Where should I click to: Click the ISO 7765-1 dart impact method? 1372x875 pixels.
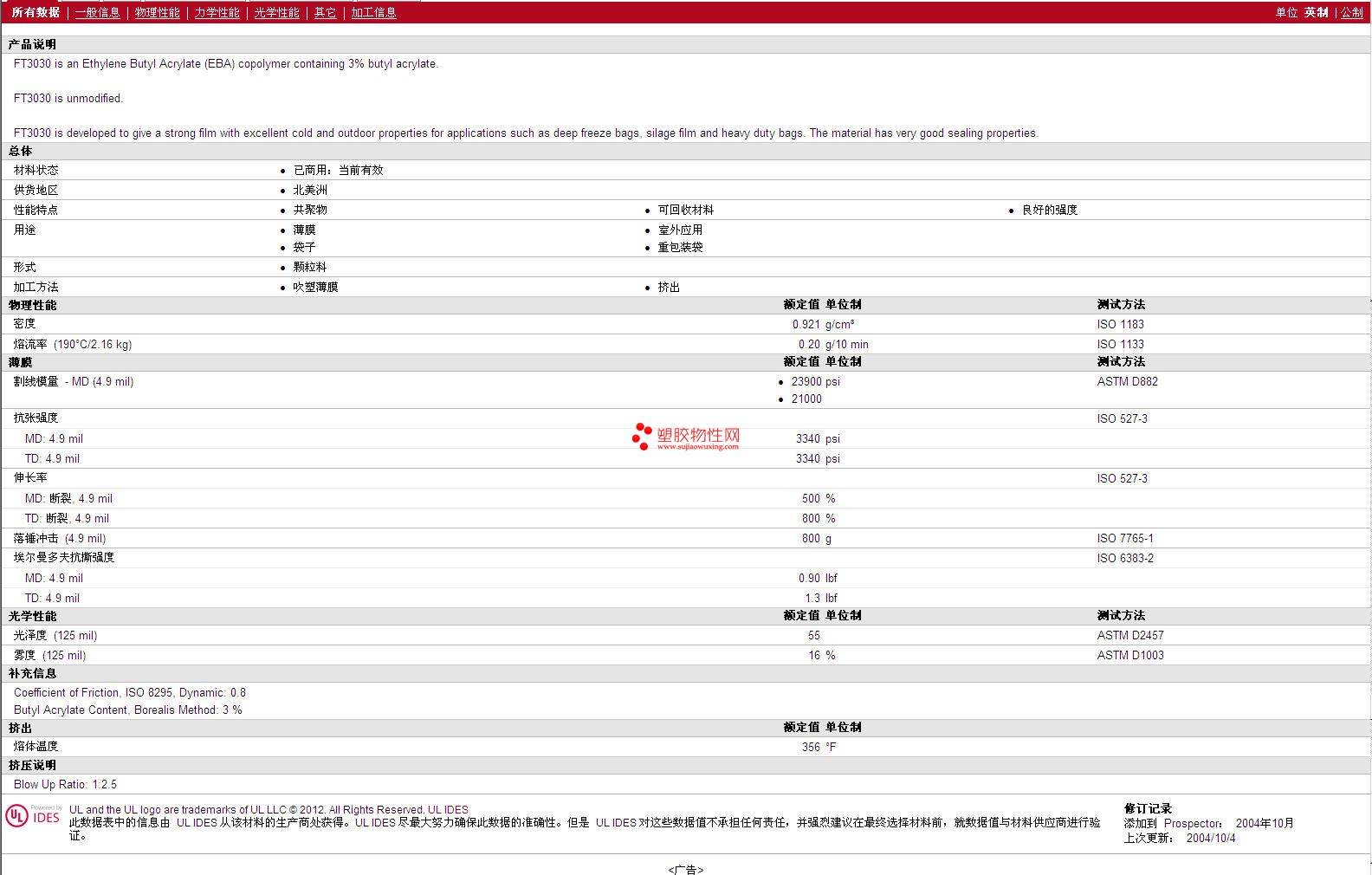1124,538
